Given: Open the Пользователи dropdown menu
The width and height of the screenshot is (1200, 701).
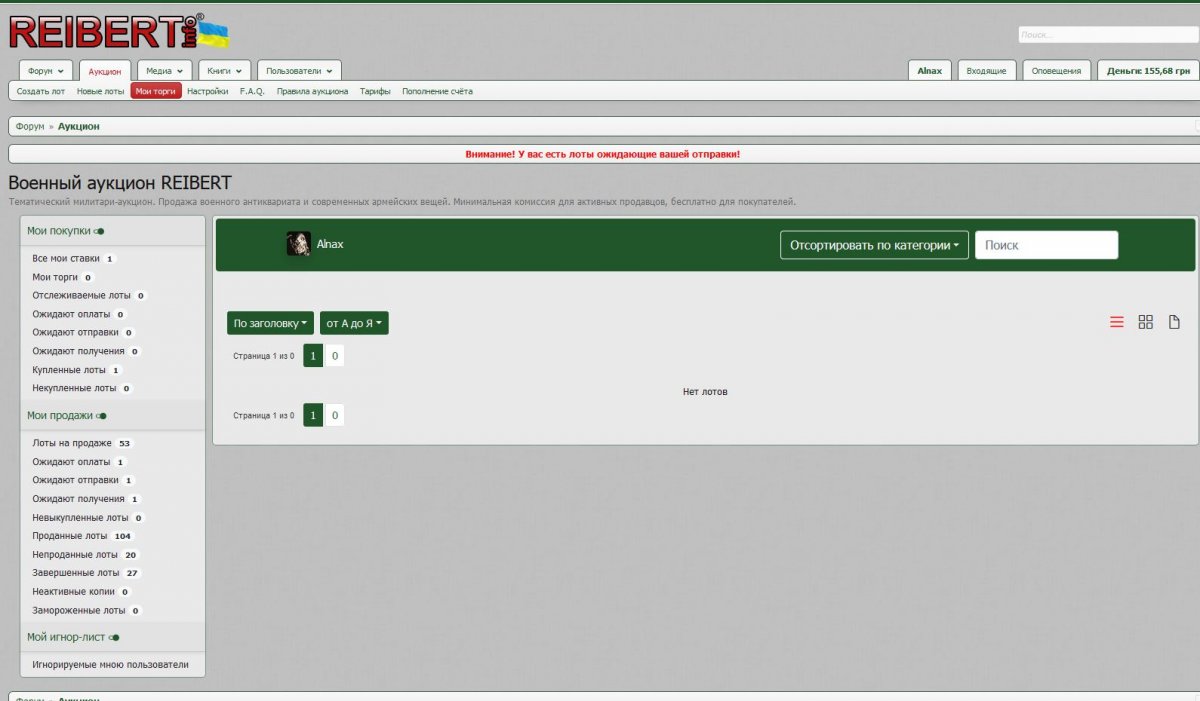Looking at the screenshot, I should pos(299,71).
